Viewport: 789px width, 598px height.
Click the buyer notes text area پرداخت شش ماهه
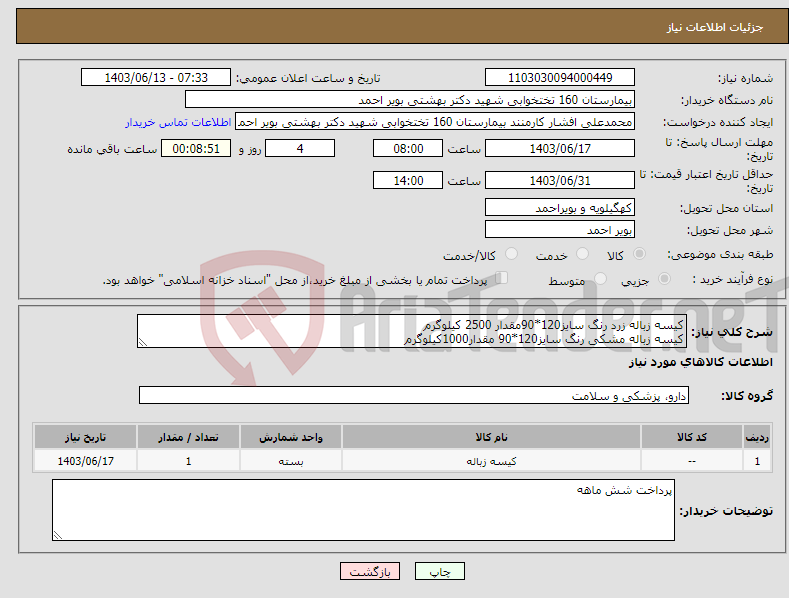363,510
